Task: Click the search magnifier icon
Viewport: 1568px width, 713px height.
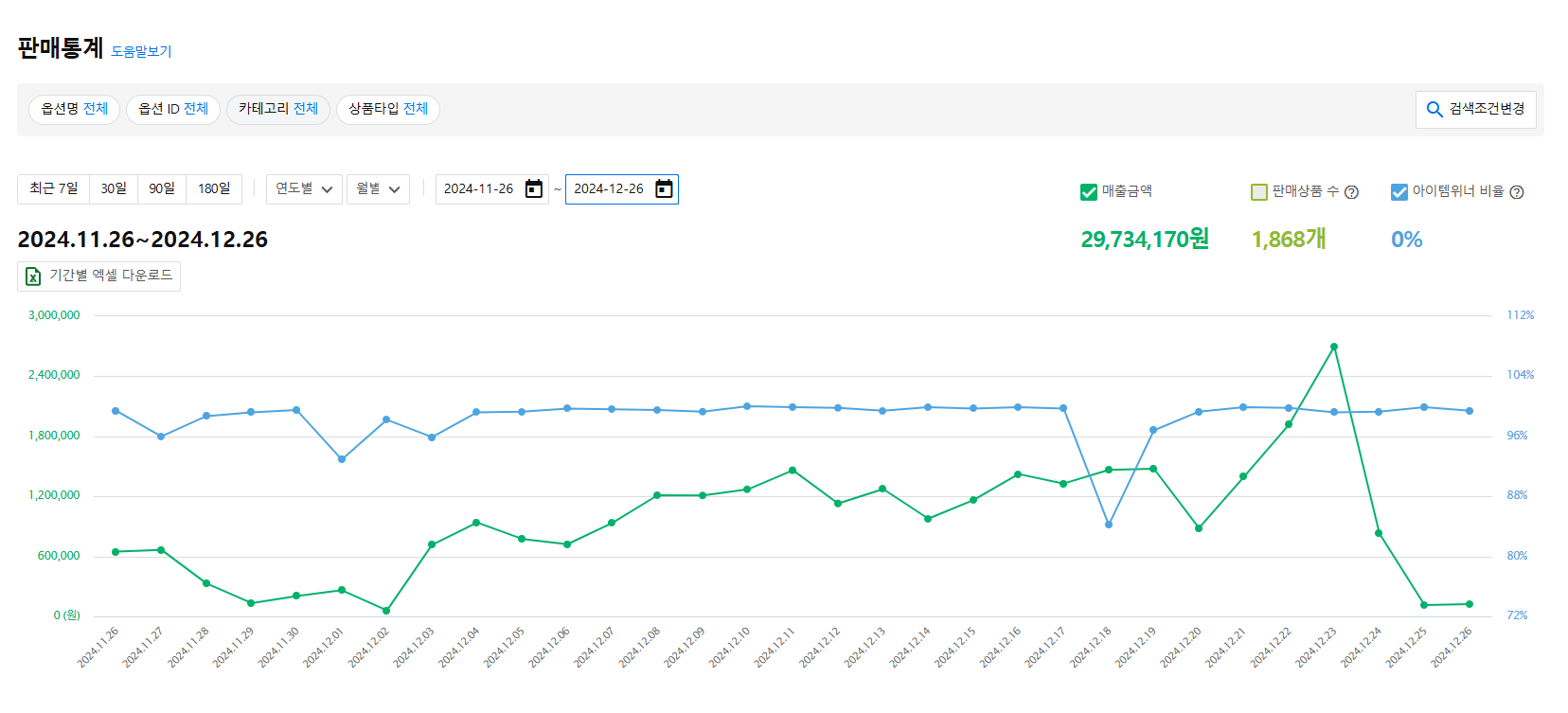Action: point(1434,110)
